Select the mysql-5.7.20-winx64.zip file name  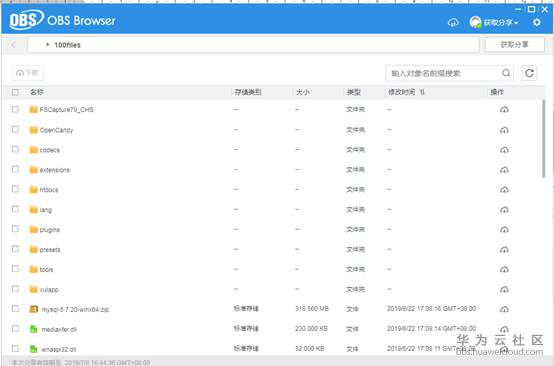(x=75, y=309)
